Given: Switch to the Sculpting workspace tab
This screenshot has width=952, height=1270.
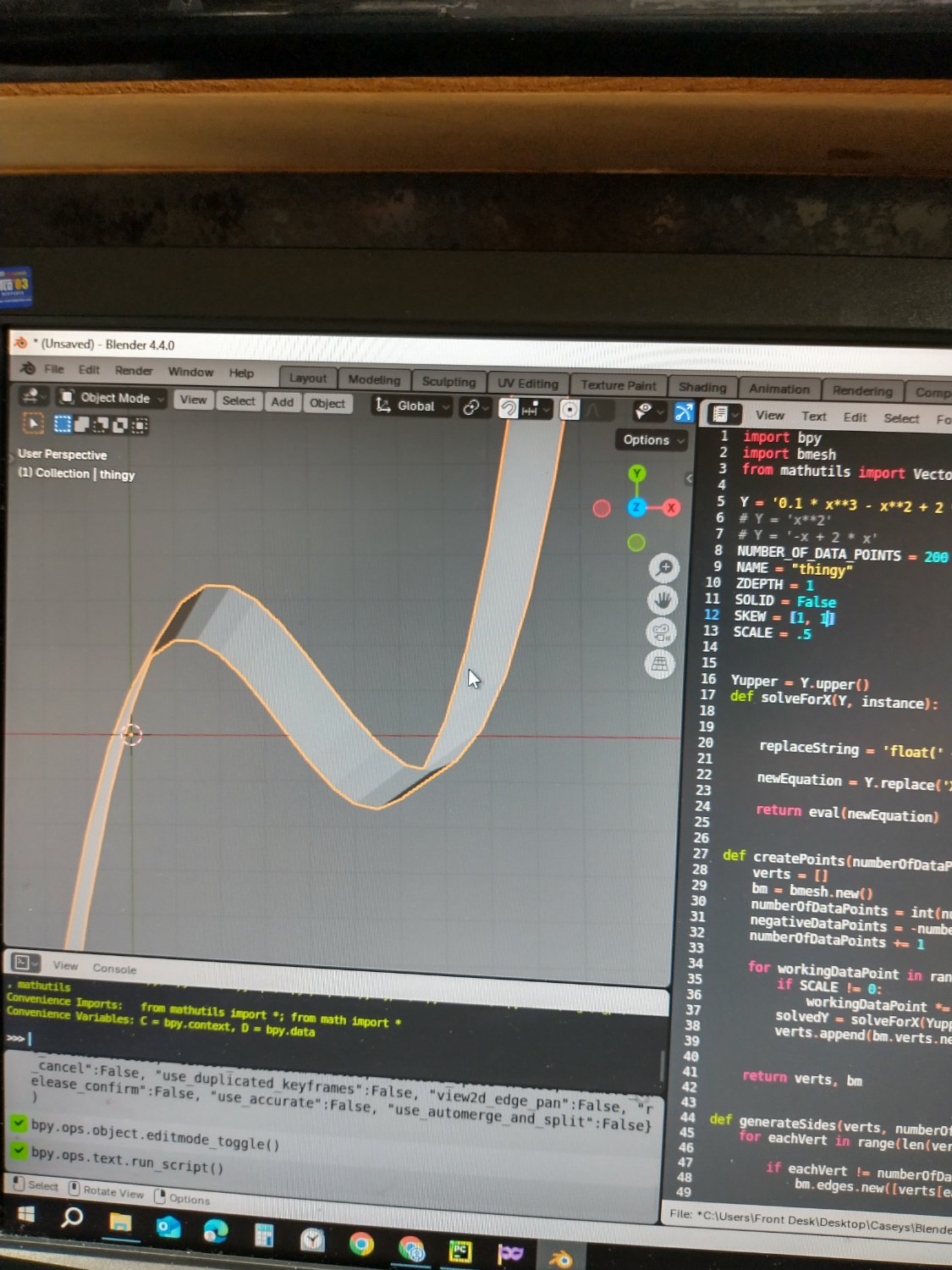Looking at the screenshot, I should (448, 382).
